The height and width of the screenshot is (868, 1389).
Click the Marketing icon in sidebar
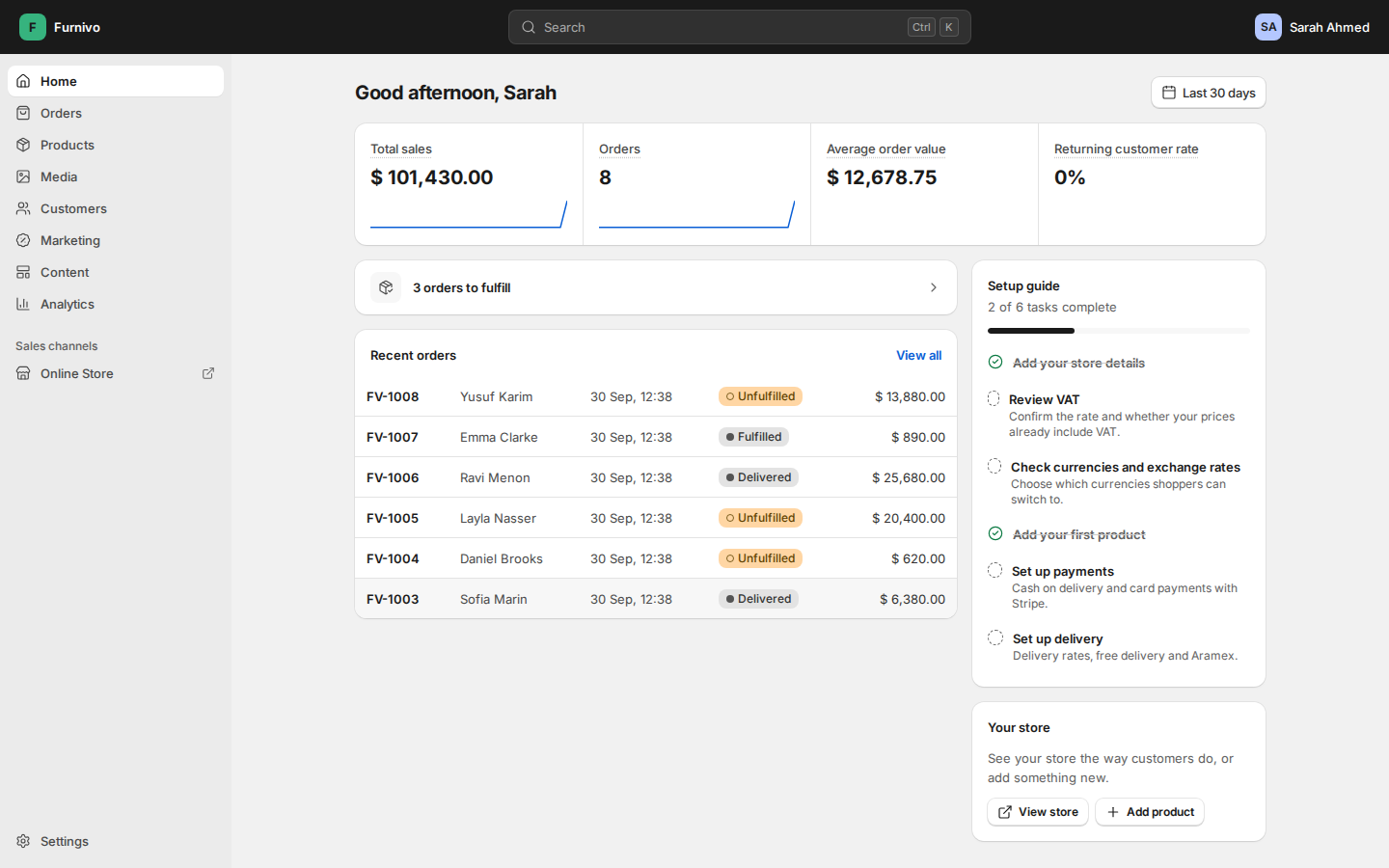click(x=23, y=240)
